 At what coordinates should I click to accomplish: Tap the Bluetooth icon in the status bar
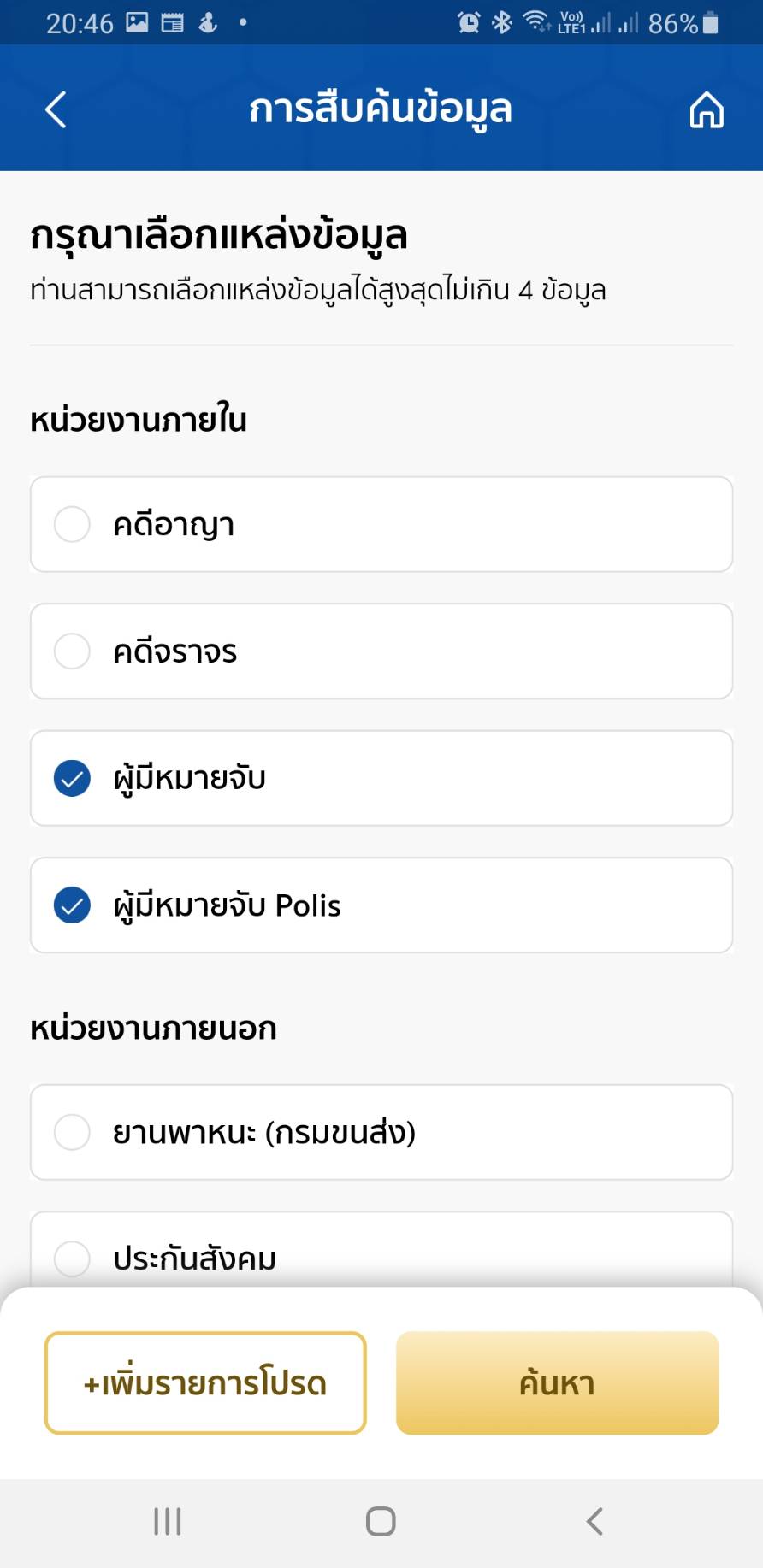pos(502,23)
